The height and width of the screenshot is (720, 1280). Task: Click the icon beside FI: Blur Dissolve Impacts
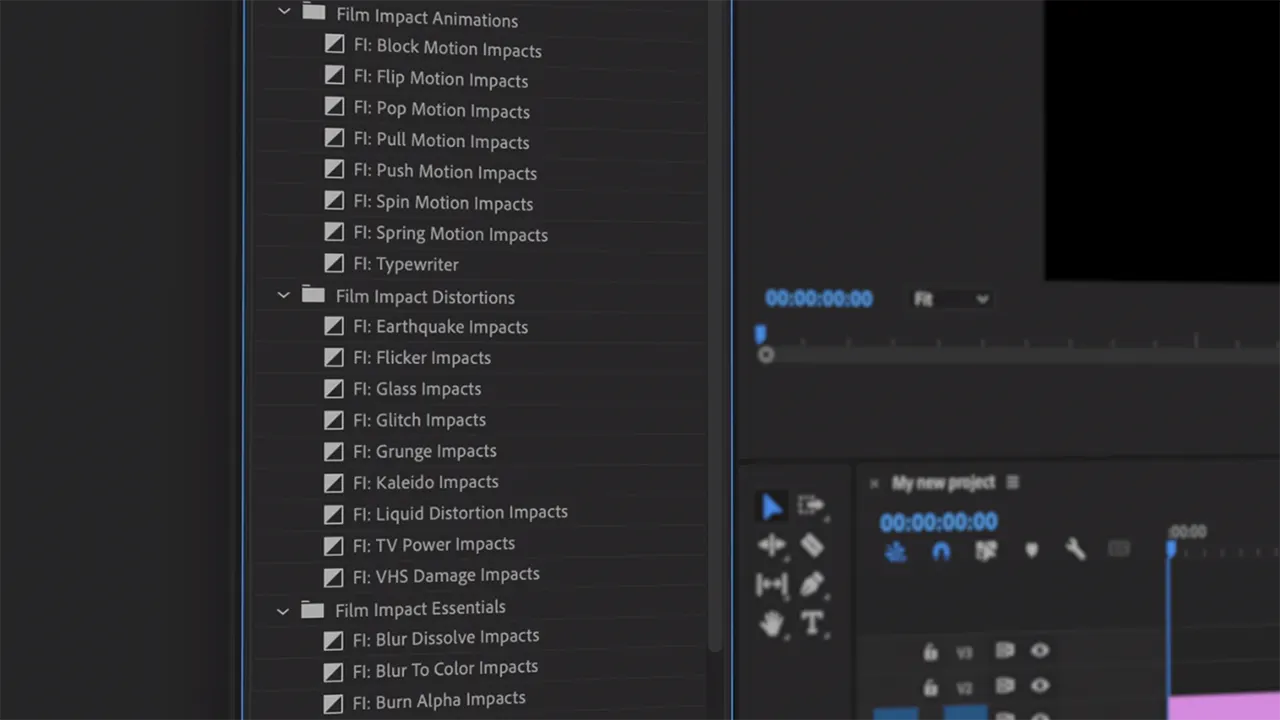click(334, 640)
